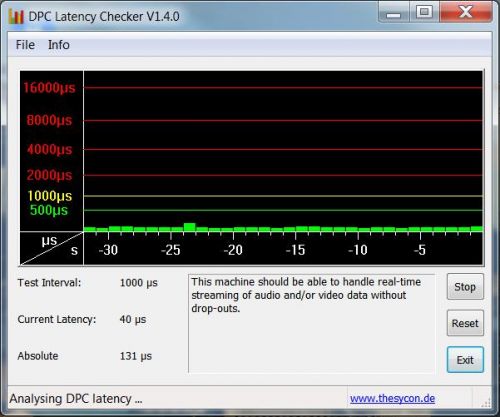This screenshot has height=417, width=500.
Task: Click the Current Latency label
Action: click(x=57, y=319)
